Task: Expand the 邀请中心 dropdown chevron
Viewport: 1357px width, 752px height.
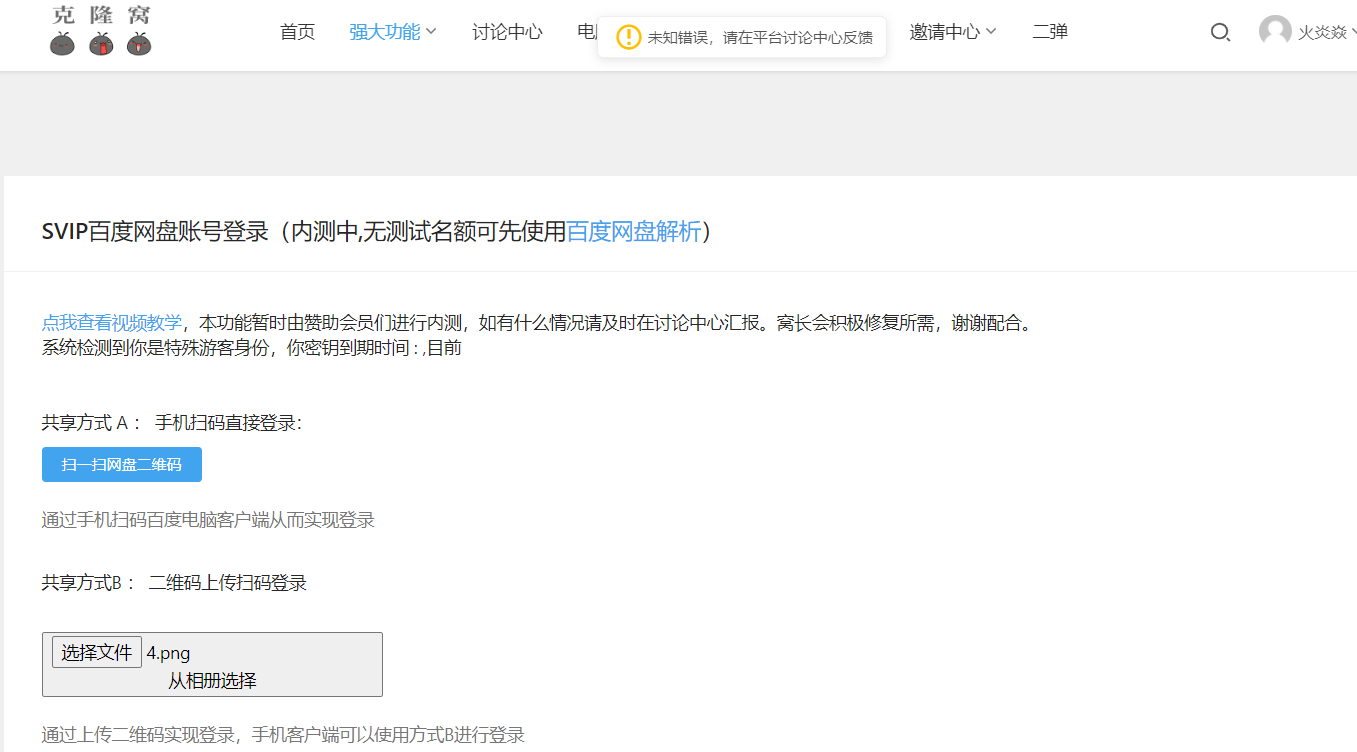Action: 991,32
